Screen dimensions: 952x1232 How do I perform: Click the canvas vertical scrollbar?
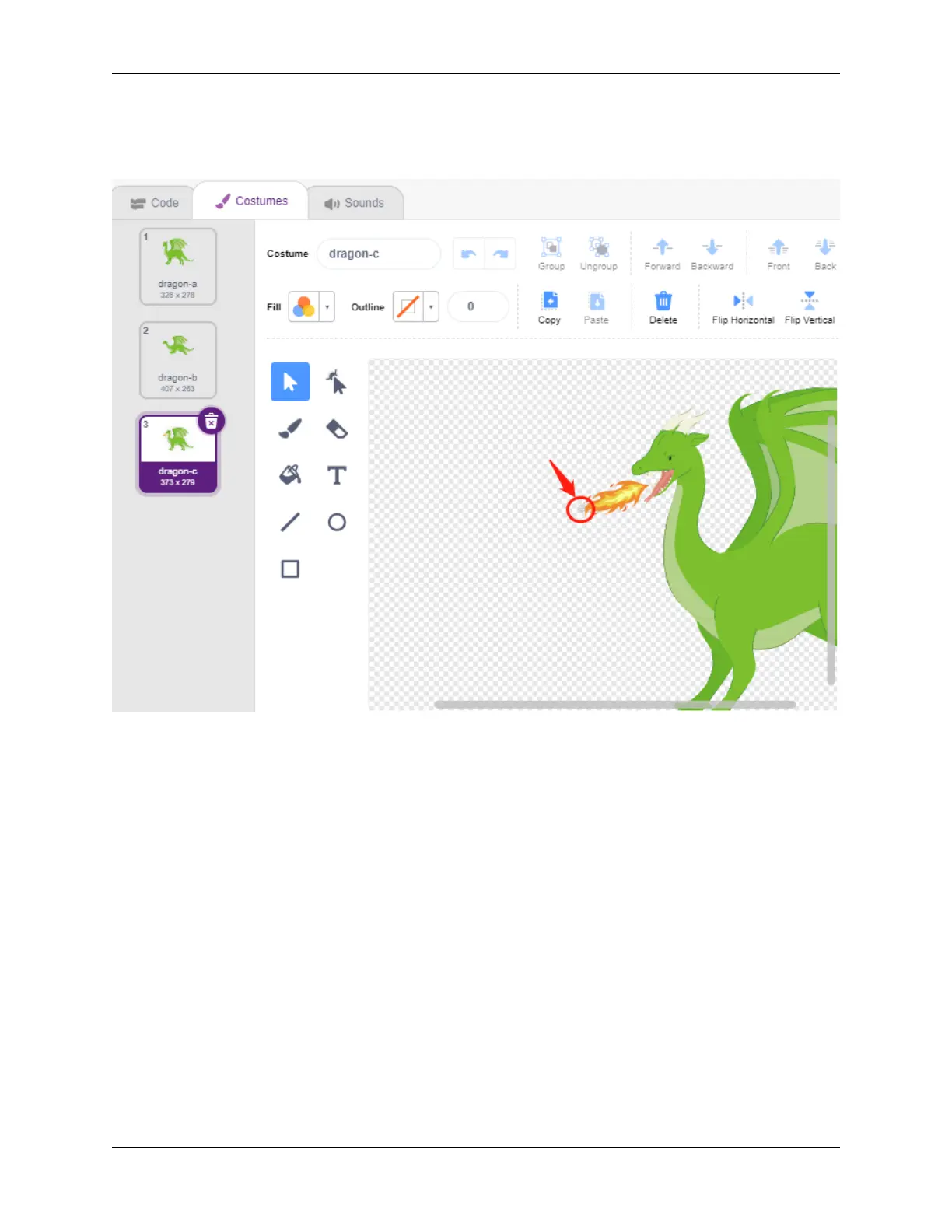(x=831, y=551)
